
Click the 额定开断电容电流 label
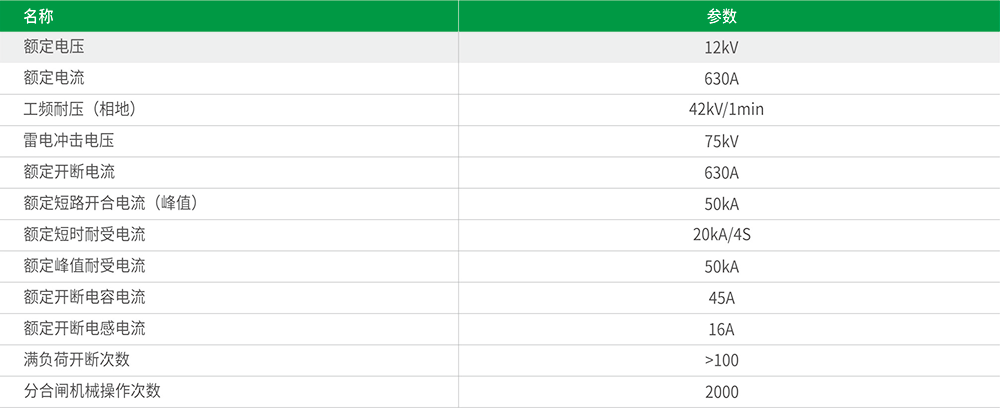tap(84, 298)
